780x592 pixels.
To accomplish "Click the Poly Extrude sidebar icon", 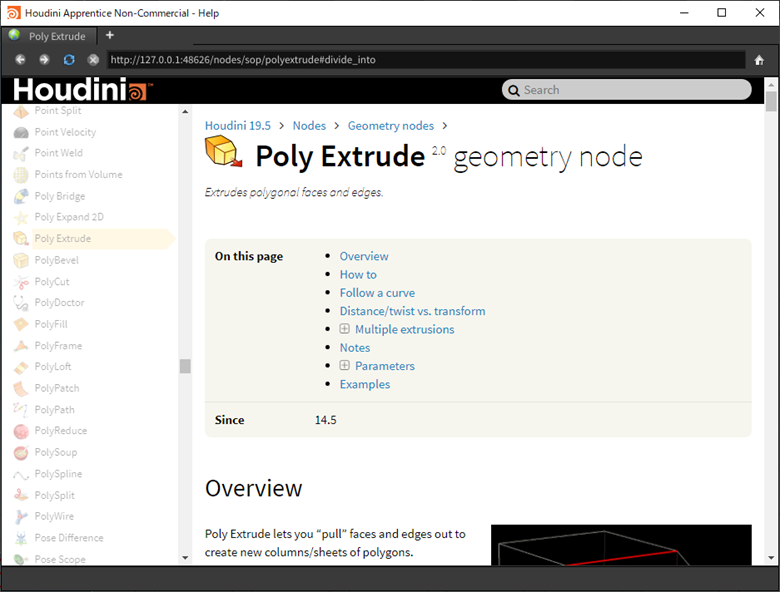I will pyautogui.click(x=21, y=239).
